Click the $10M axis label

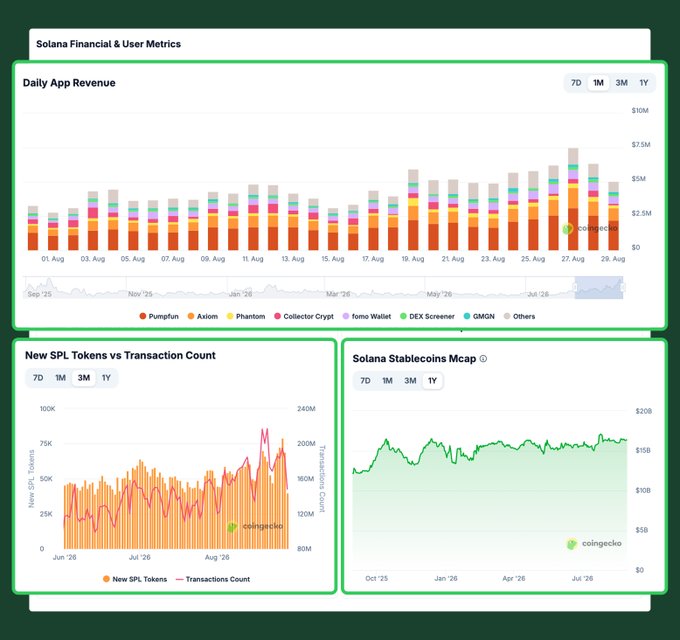coord(640,111)
